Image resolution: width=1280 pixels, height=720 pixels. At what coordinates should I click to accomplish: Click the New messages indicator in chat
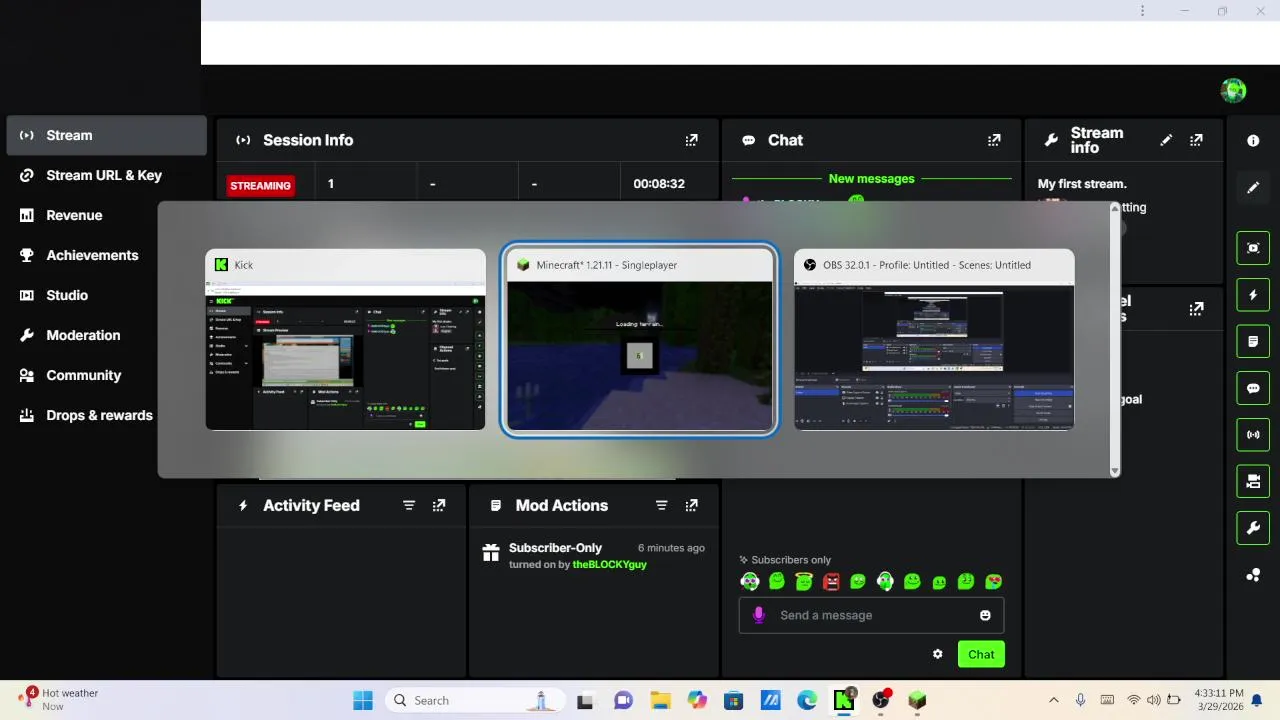[x=872, y=179]
